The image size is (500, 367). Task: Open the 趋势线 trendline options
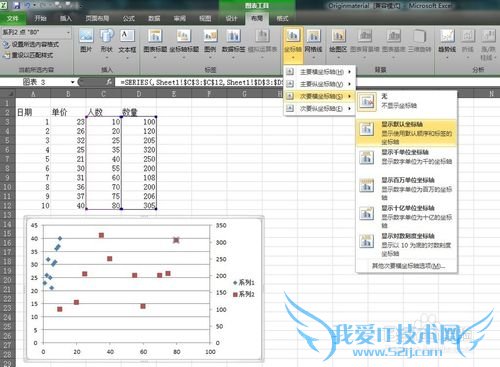447,43
